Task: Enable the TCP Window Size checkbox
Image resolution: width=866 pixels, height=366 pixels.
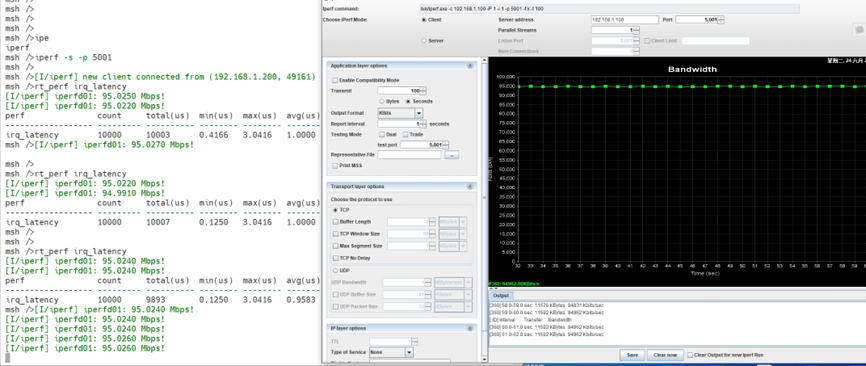Action: (335, 234)
